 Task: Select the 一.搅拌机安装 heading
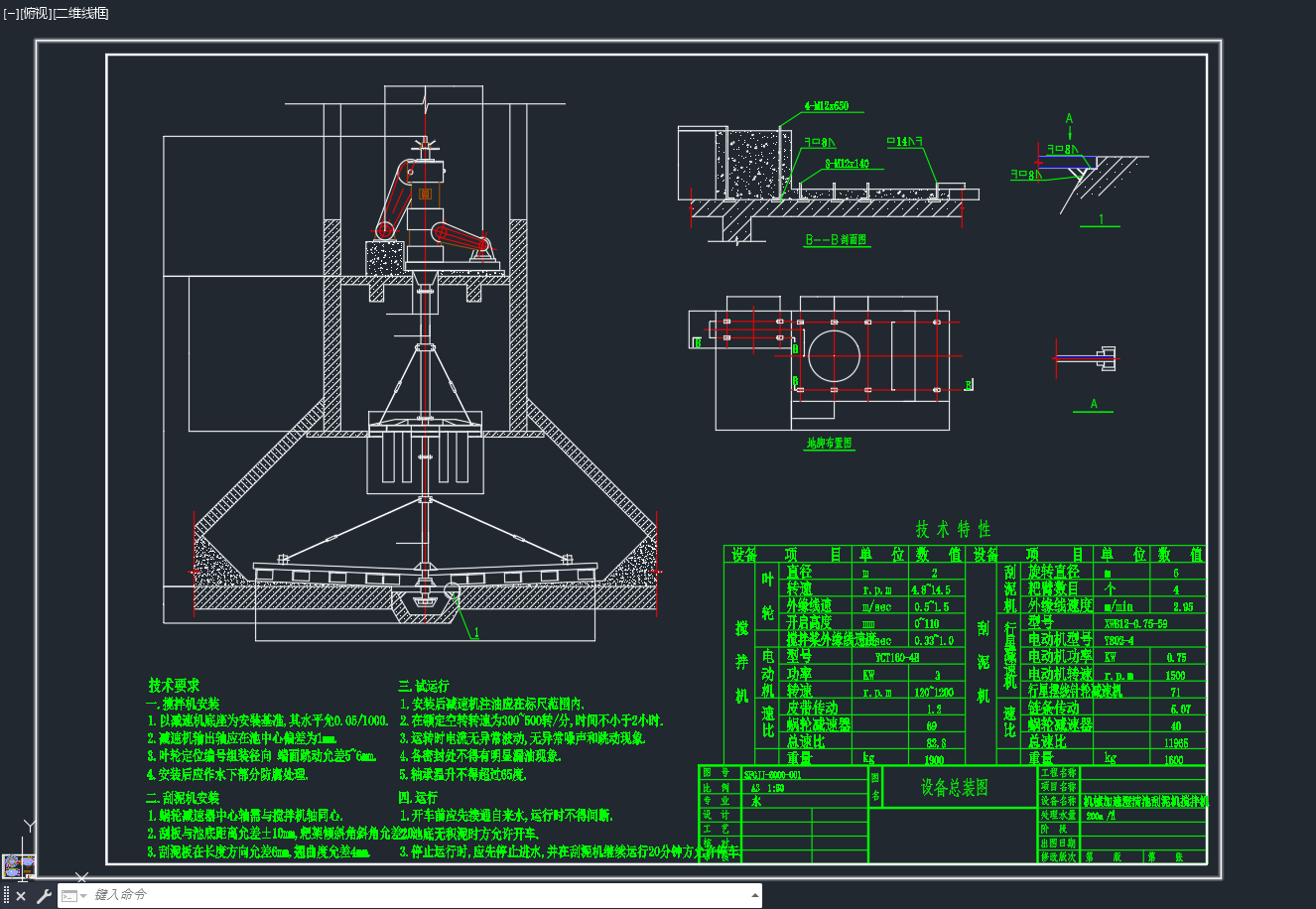183,704
